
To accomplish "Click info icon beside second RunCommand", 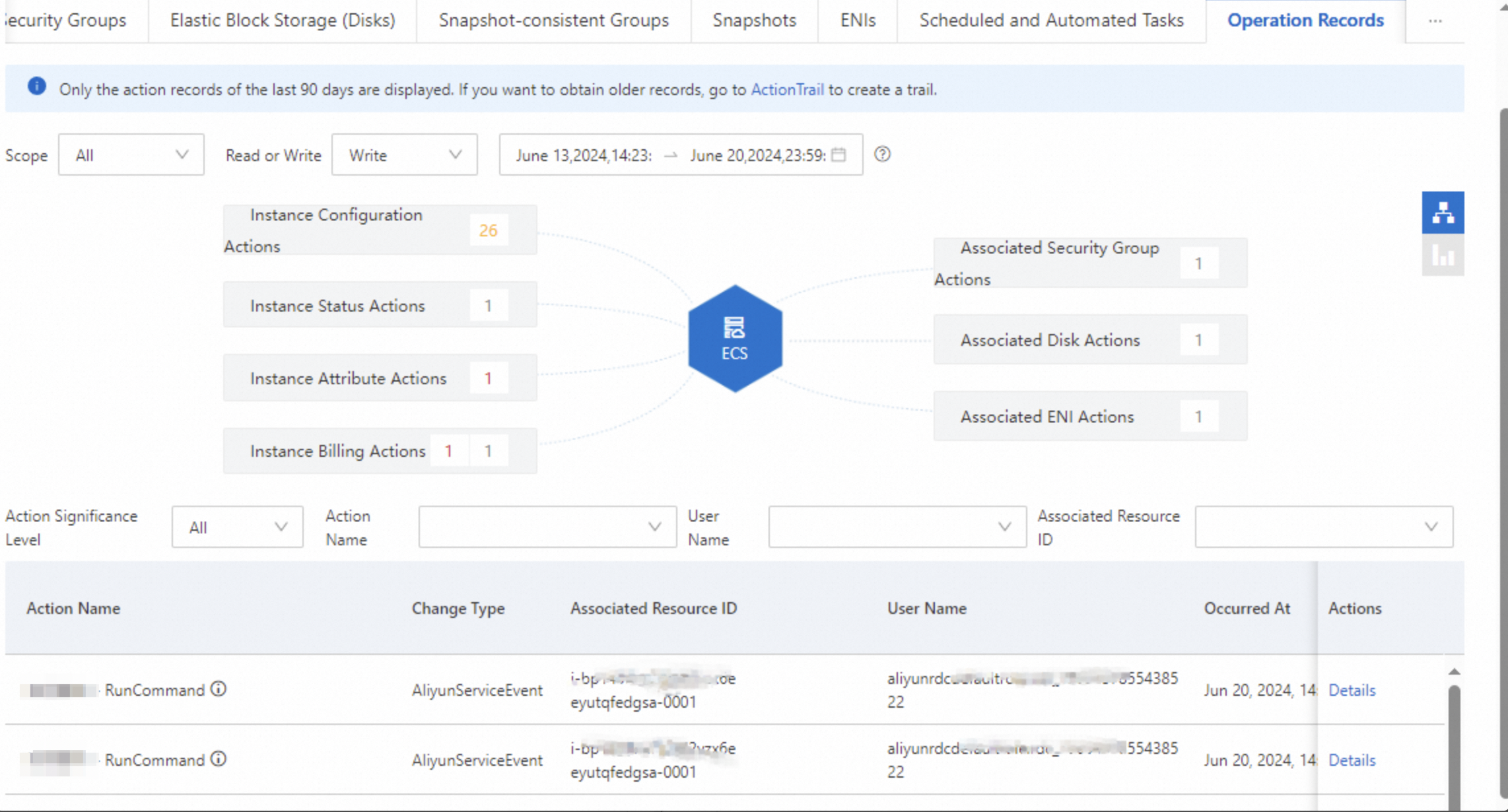I will (219, 759).
